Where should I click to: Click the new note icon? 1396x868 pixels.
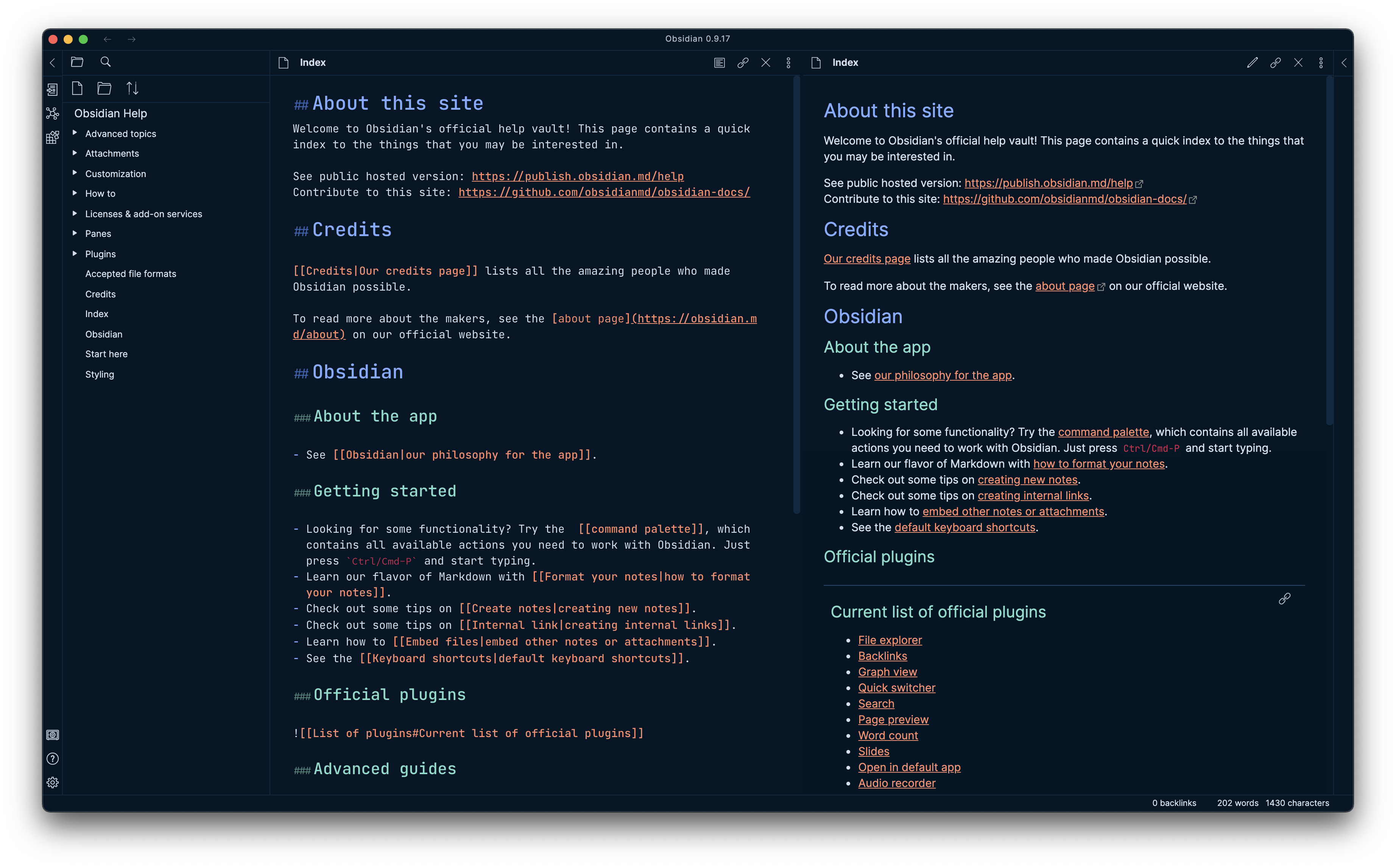(x=78, y=89)
